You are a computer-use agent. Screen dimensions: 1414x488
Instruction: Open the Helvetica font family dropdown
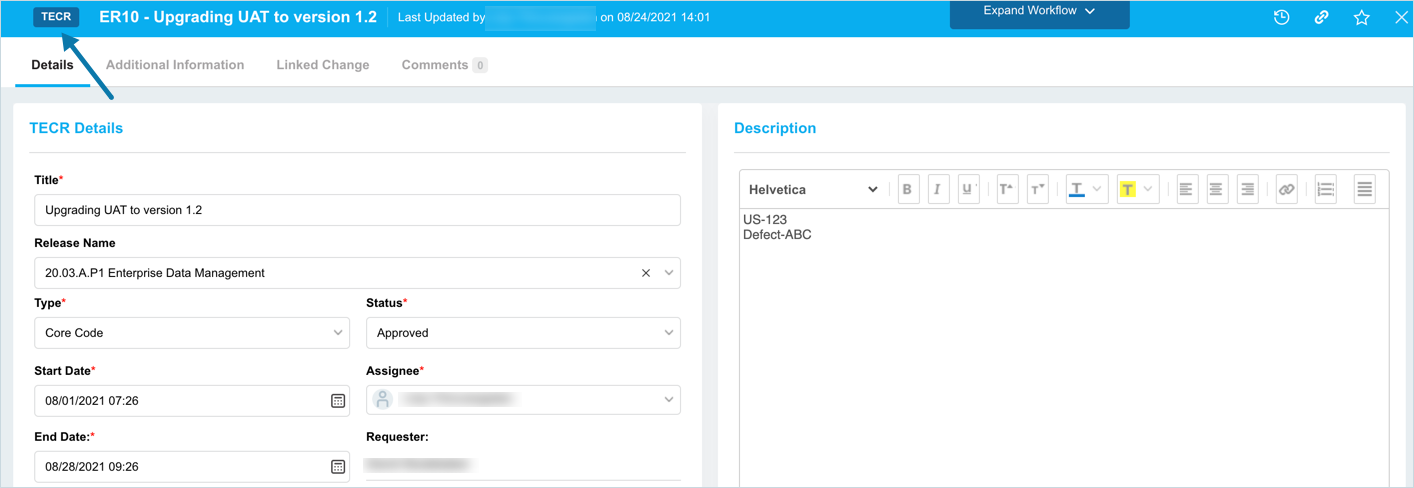point(813,190)
